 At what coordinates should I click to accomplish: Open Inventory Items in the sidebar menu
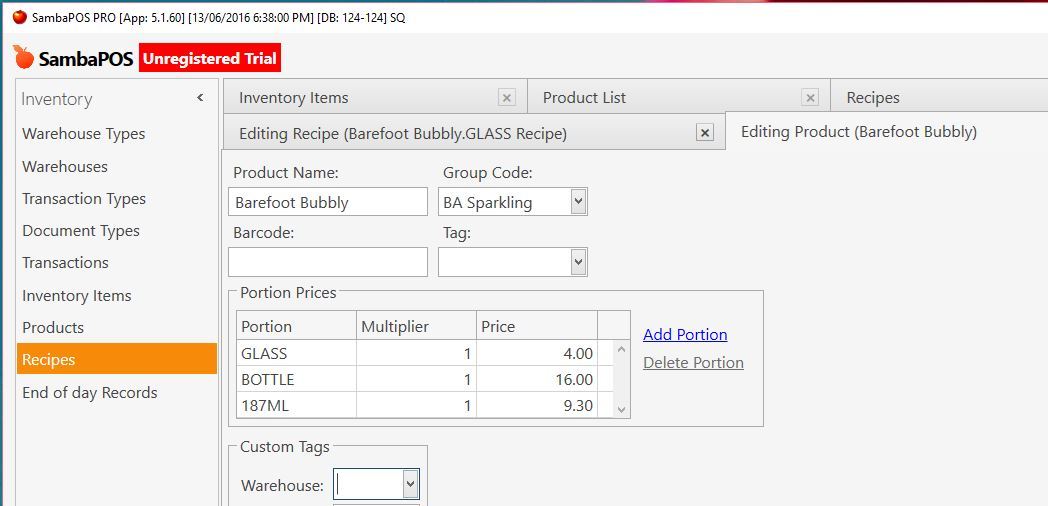point(77,295)
